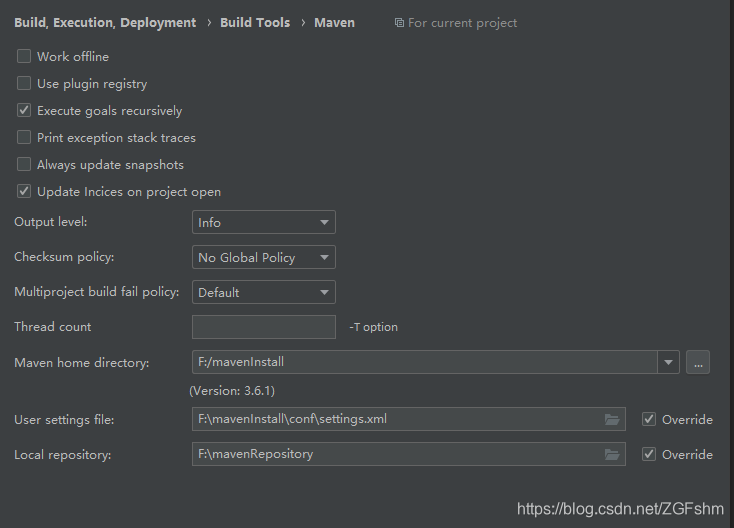Enable Print exception stack traces
The image size is (734, 528).
24,138
